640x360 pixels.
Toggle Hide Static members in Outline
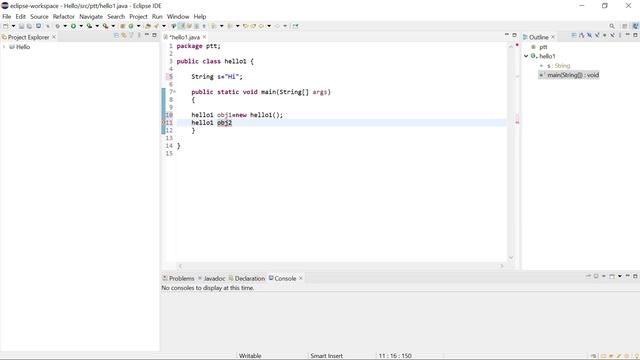pos(597,36)
